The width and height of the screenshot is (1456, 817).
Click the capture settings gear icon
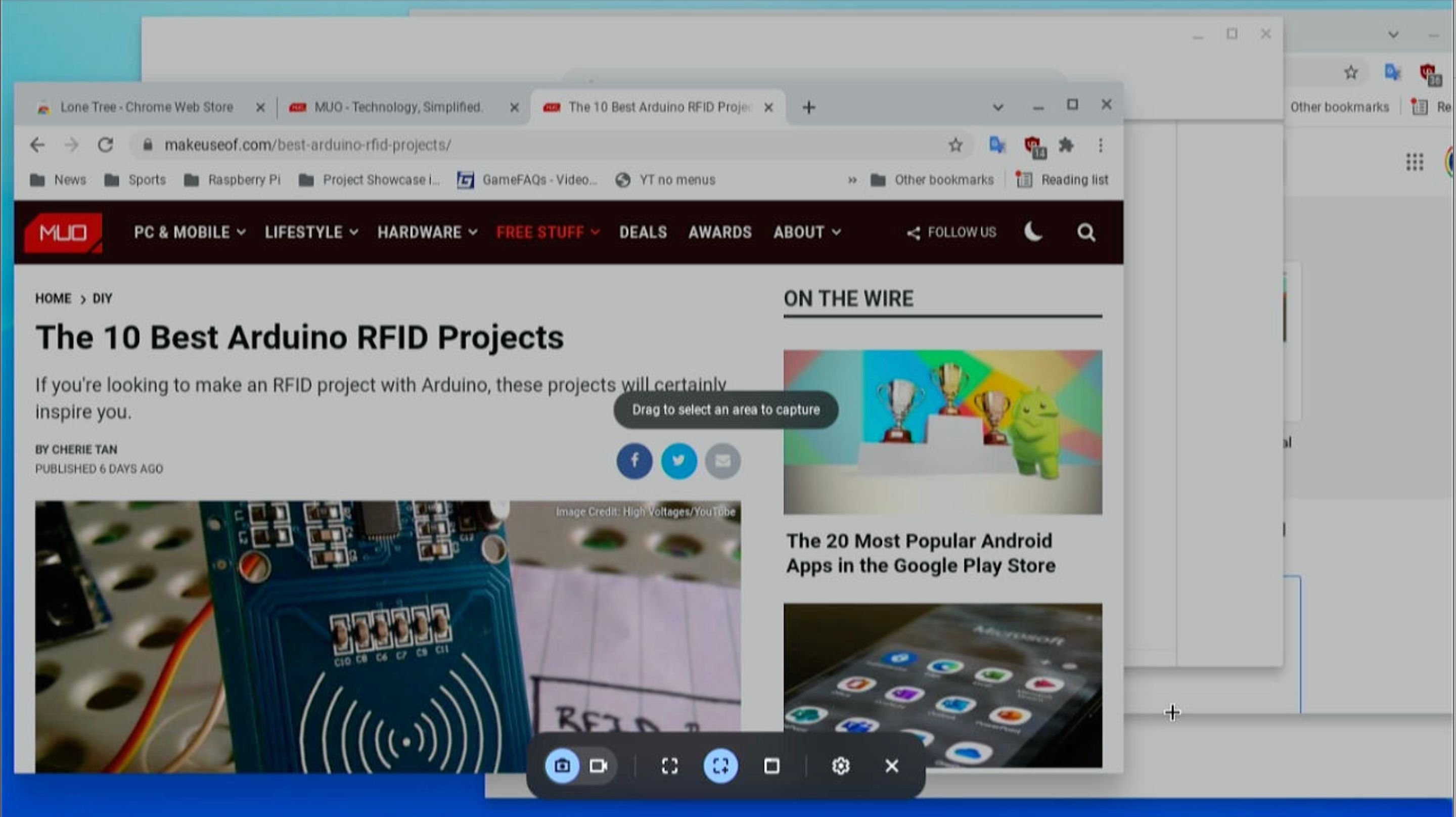point(841,766)
